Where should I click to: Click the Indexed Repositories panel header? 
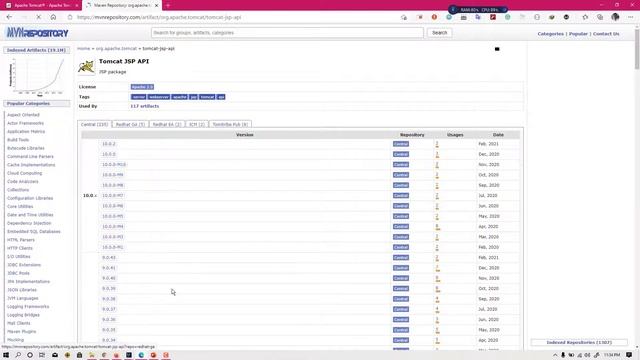click(579, 342)
